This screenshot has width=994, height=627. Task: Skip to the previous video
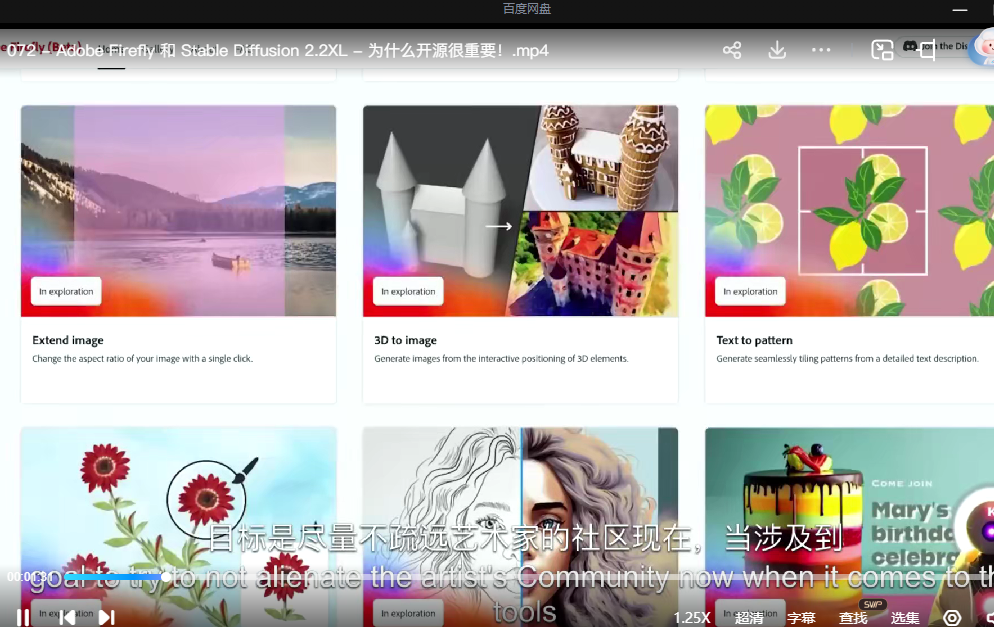[67, 617]
